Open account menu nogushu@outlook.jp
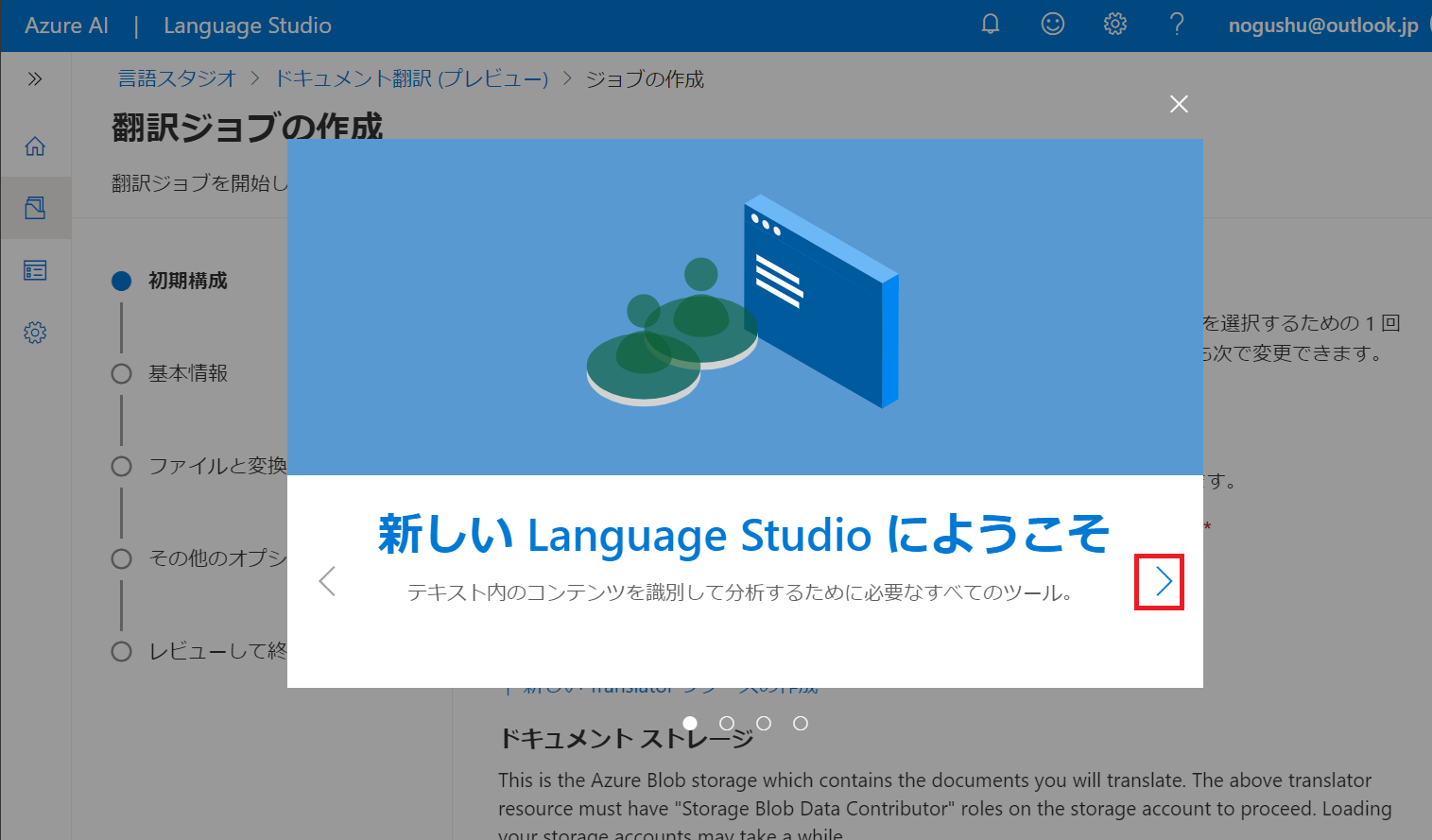The width and height of the screenshot is (1432, 840). 1323,26
